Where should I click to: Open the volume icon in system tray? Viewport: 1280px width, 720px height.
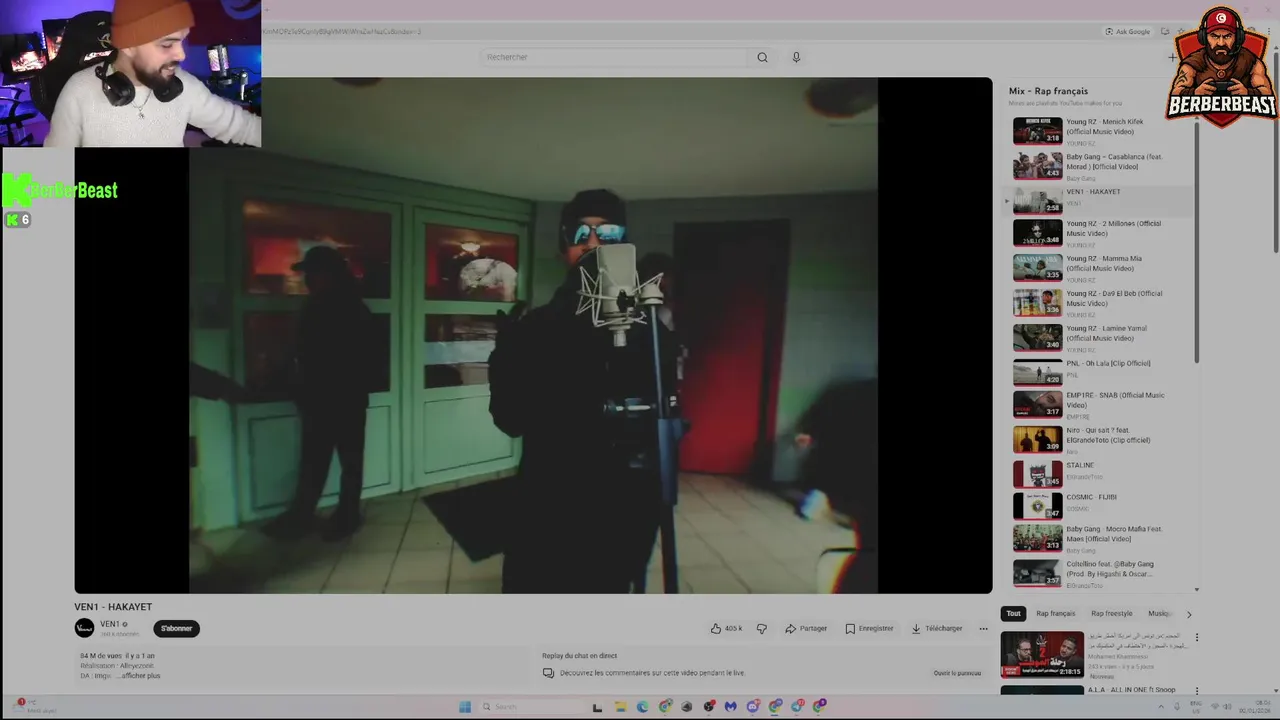pyautogui.click(x=1227, y=706)
